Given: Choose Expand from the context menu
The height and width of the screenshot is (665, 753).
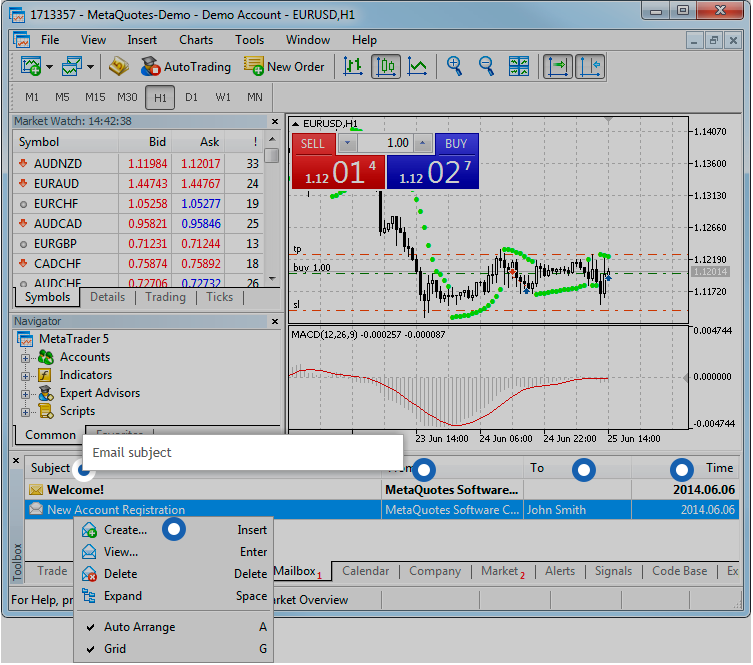Looking at the screenshot, I should [173, 596].
